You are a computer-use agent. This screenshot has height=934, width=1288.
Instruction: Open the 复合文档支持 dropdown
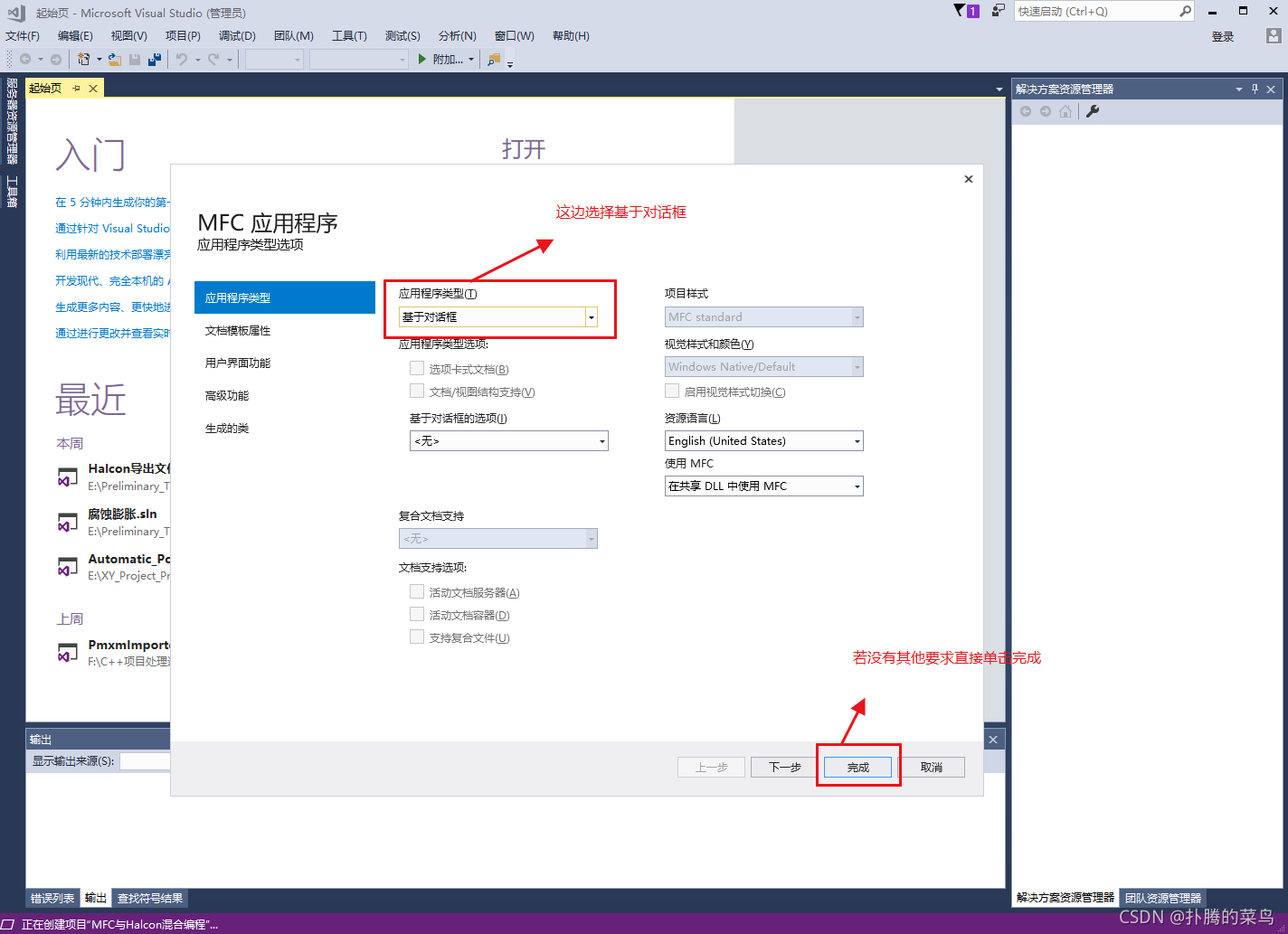[x=498, y=539]
